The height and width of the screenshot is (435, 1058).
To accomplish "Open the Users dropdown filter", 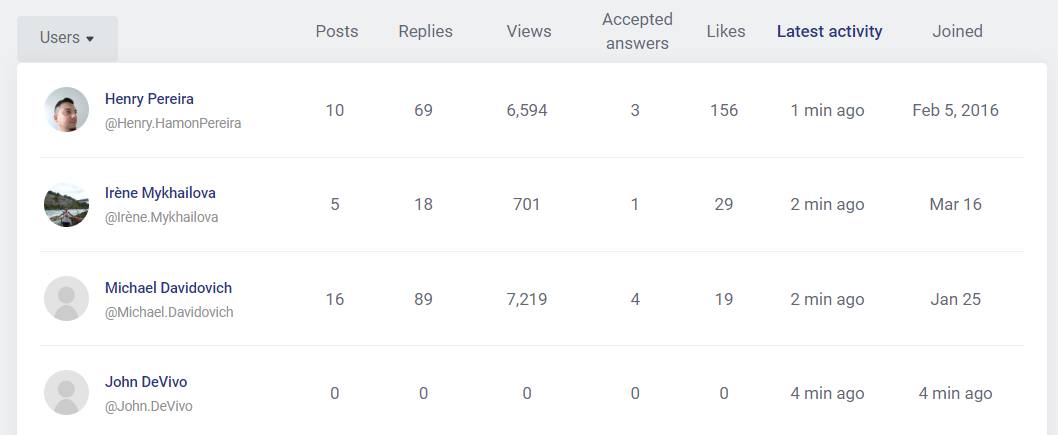I will pos(67,38).
